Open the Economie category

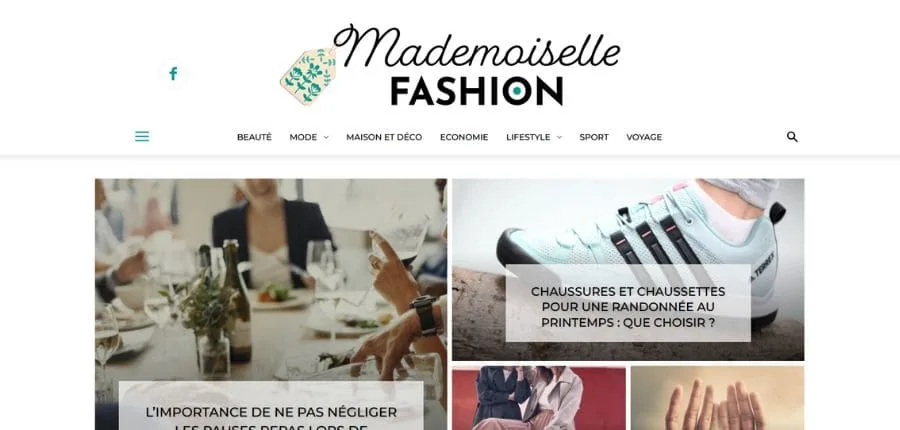click(464, 137)
